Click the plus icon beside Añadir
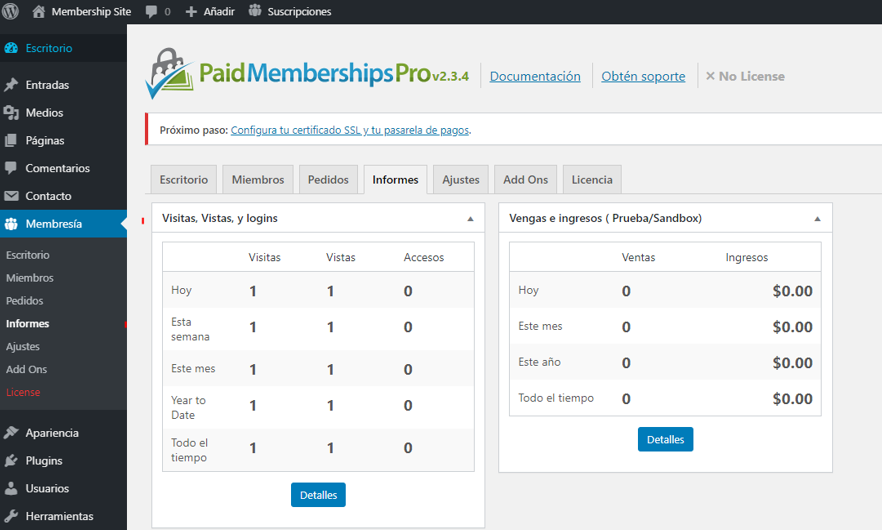The height and width of the screenshot is (530, 883). point(191,11)
